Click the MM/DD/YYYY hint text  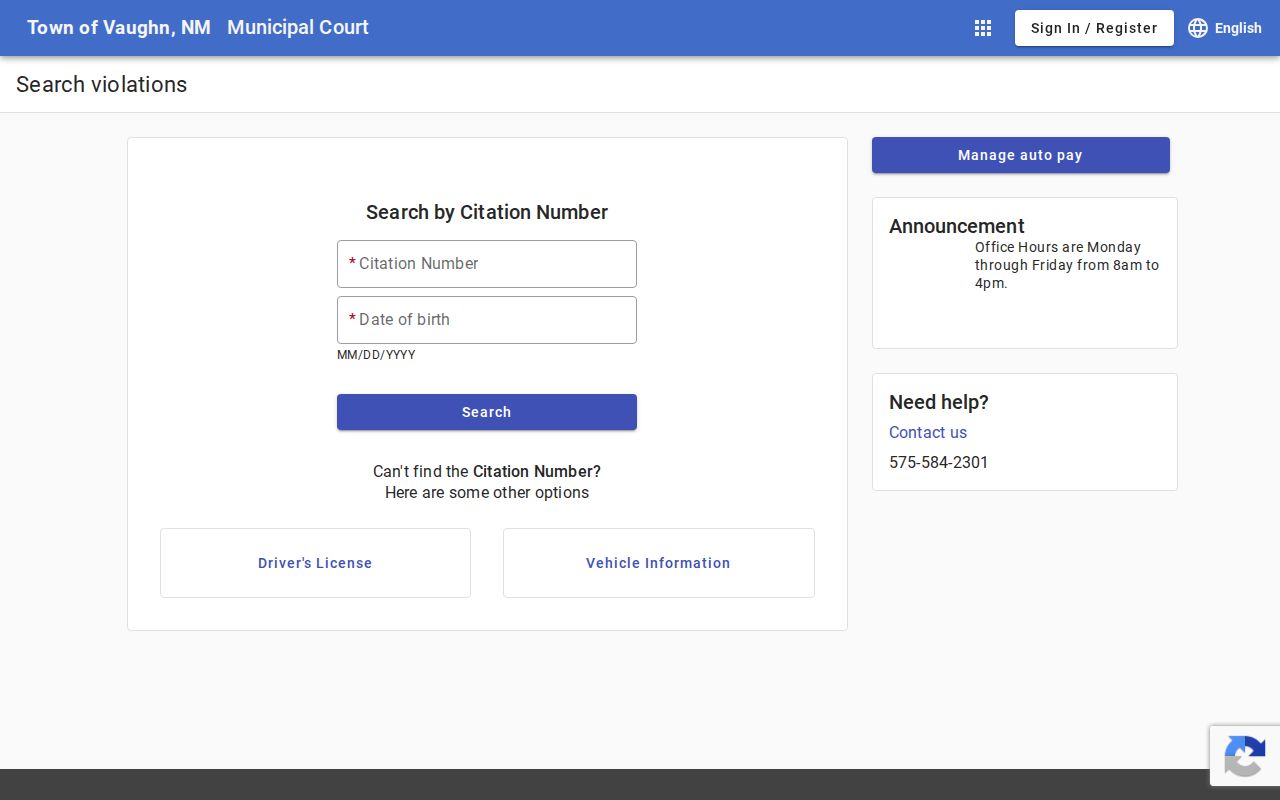point(376,355)
